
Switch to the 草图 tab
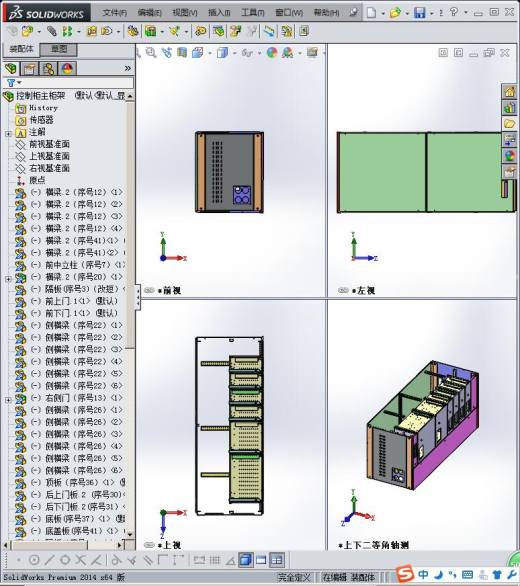[x=59, y=49]
